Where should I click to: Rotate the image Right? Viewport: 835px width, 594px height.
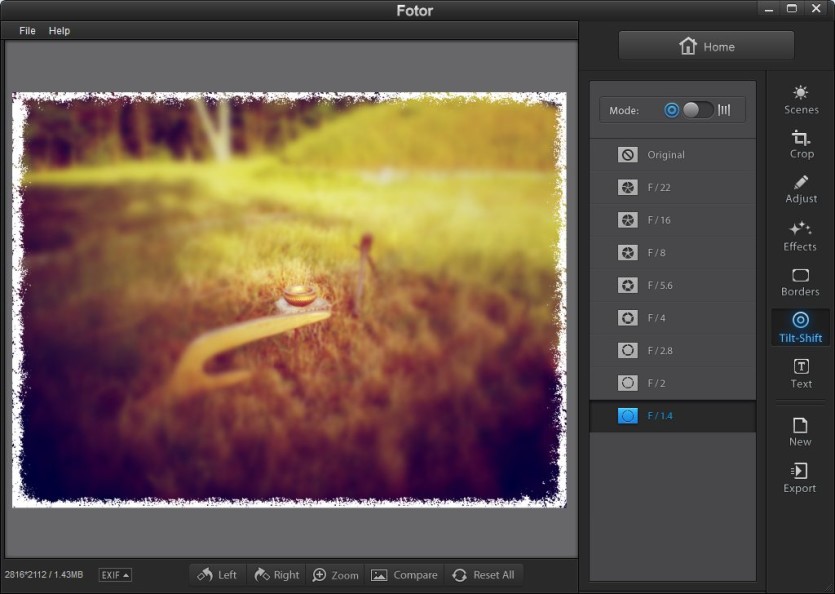pyautogui.click(x=276, y=575)
